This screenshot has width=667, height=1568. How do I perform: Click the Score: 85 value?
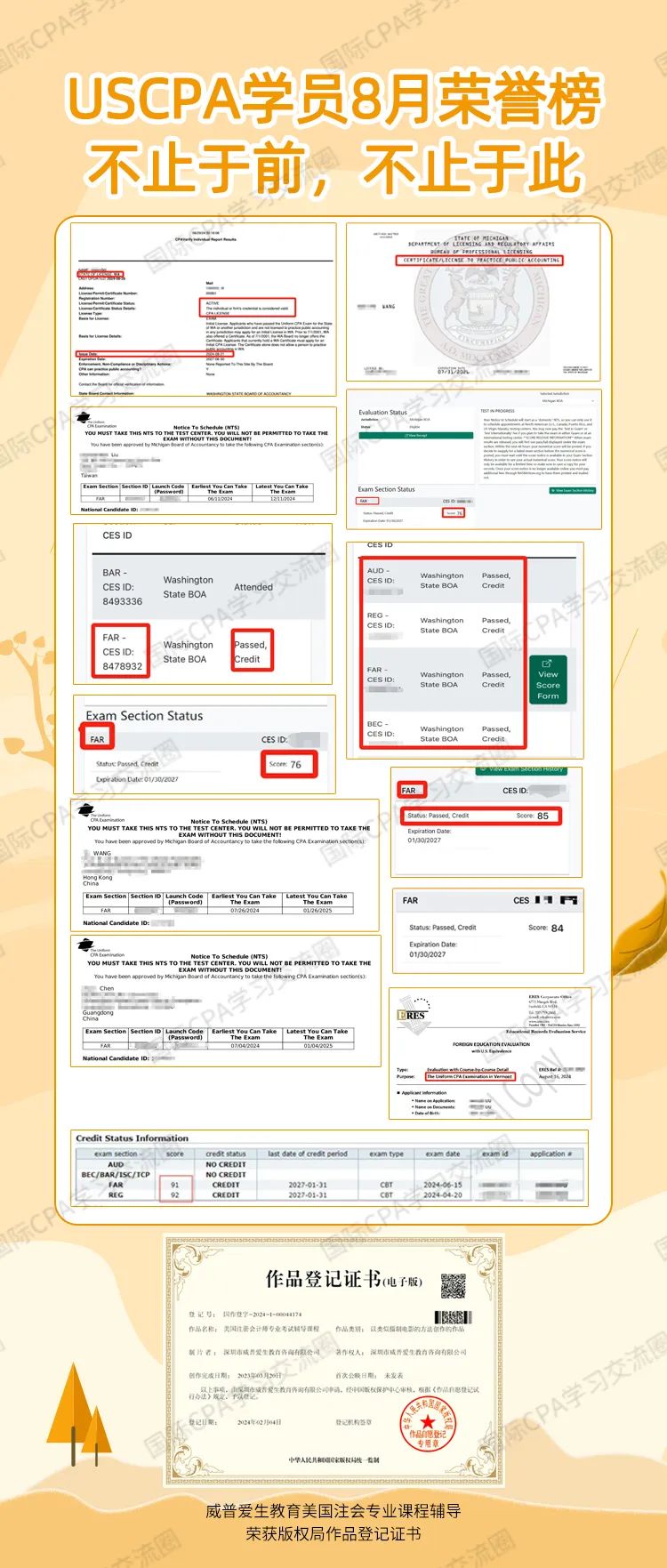click(x=533, y=816)
